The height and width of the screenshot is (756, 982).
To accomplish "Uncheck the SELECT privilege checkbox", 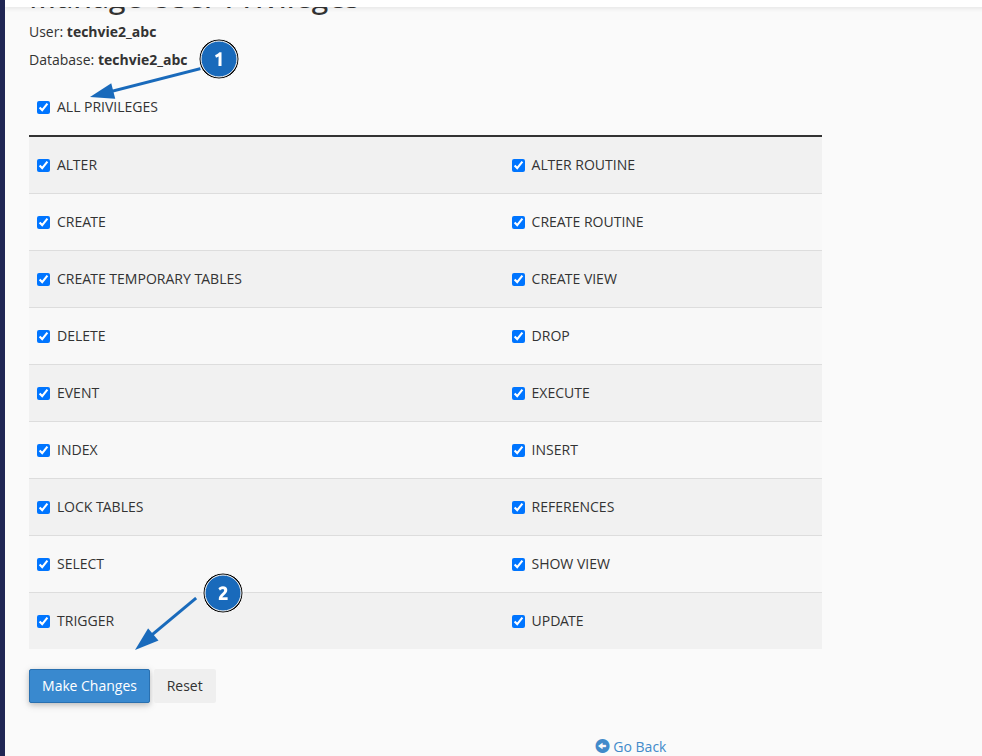I will coord(44,565).
